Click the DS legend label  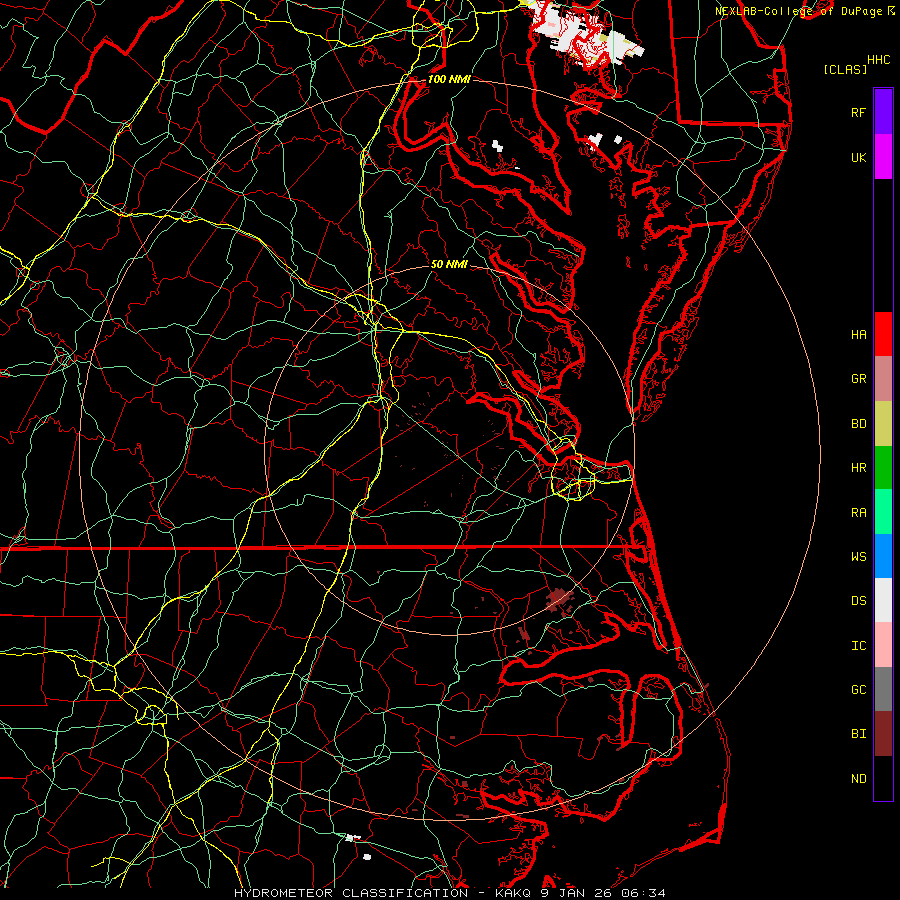click(x=858, y=601)
